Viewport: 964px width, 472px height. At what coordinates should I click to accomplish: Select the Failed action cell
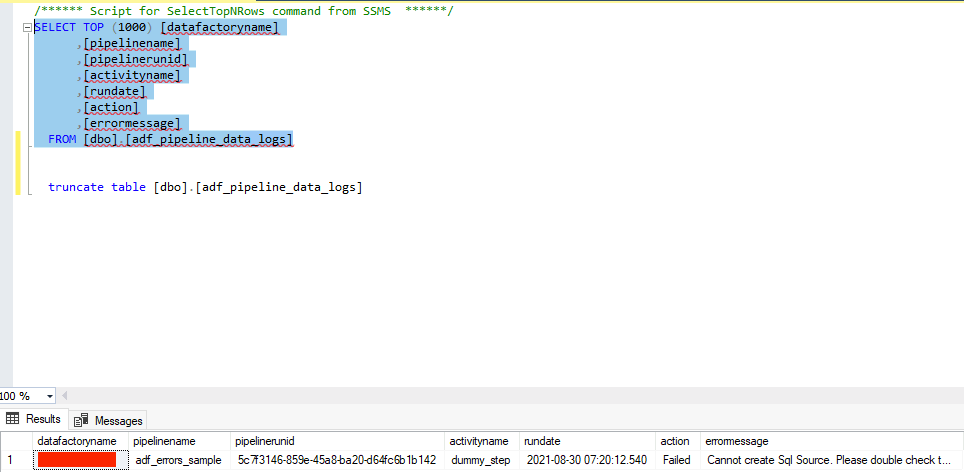pyautogui.click(x=676, y=460)
